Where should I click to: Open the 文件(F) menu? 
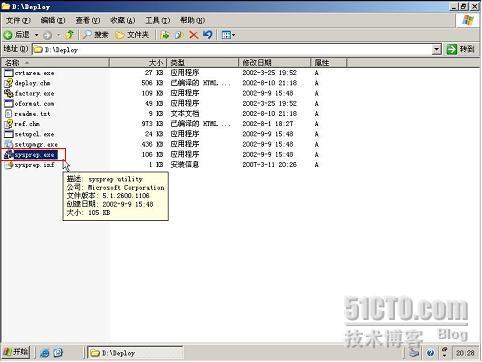18,20
